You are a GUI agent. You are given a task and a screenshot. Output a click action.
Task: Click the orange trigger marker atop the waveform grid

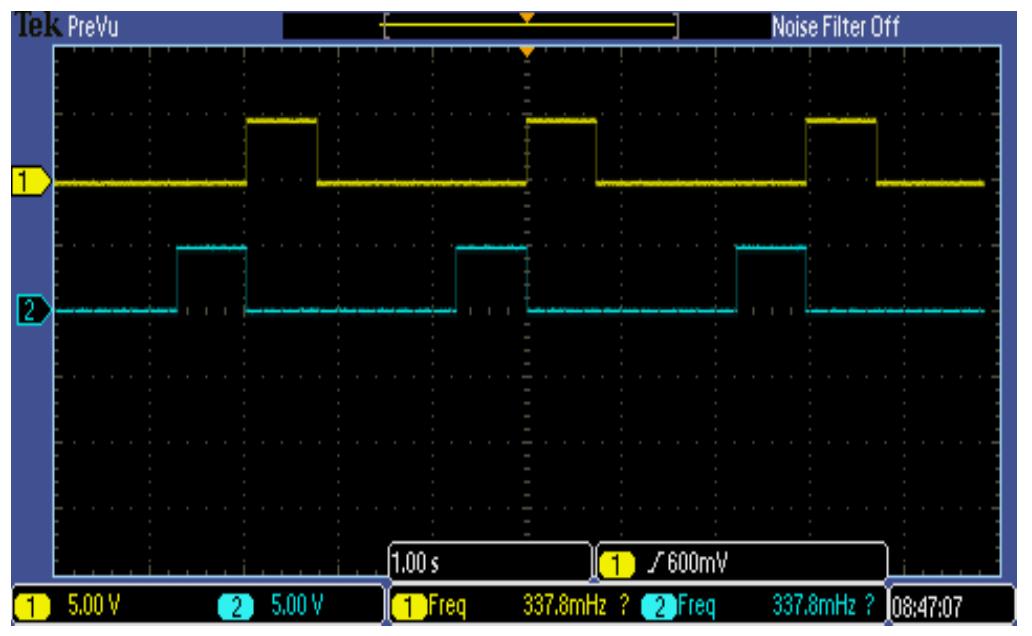[x=527, y=51]
